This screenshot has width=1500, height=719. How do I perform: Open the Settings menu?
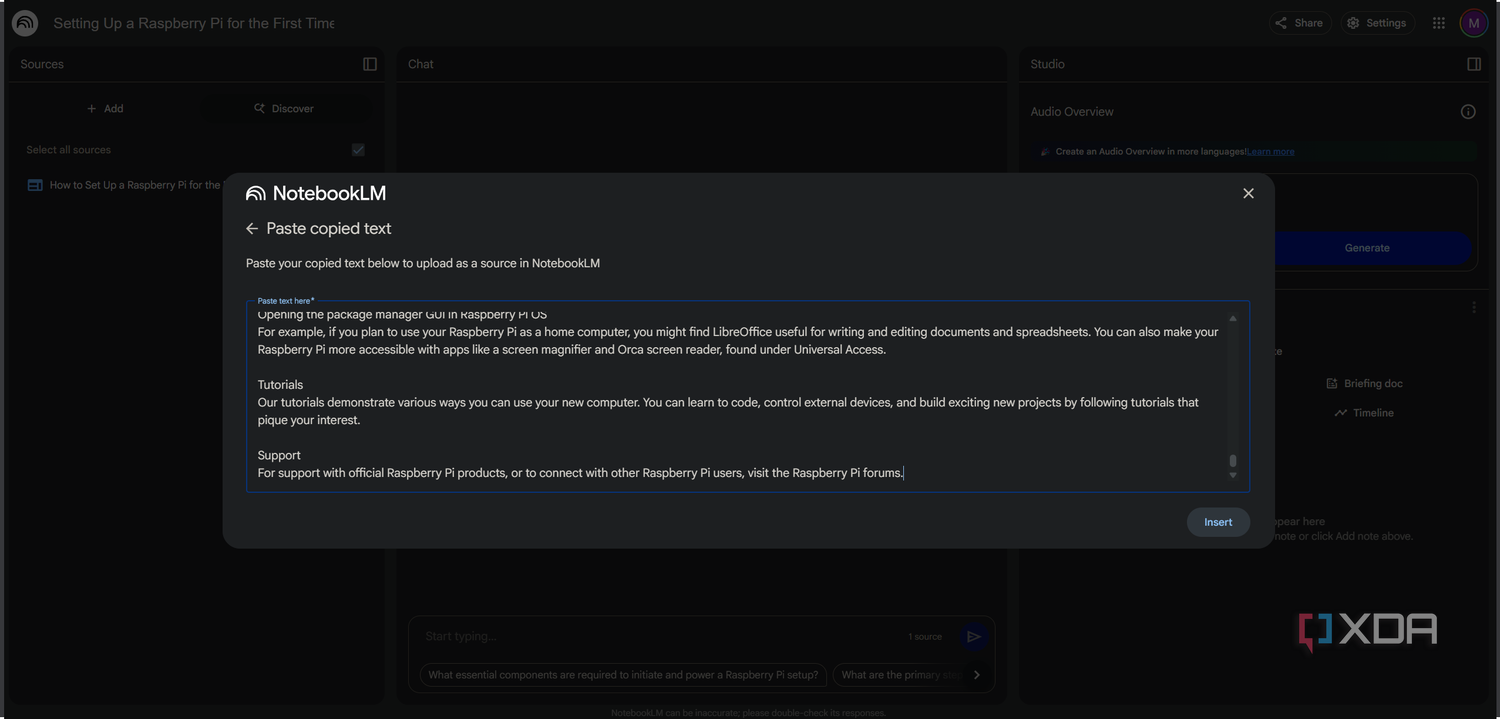(x=1378, y=23)
